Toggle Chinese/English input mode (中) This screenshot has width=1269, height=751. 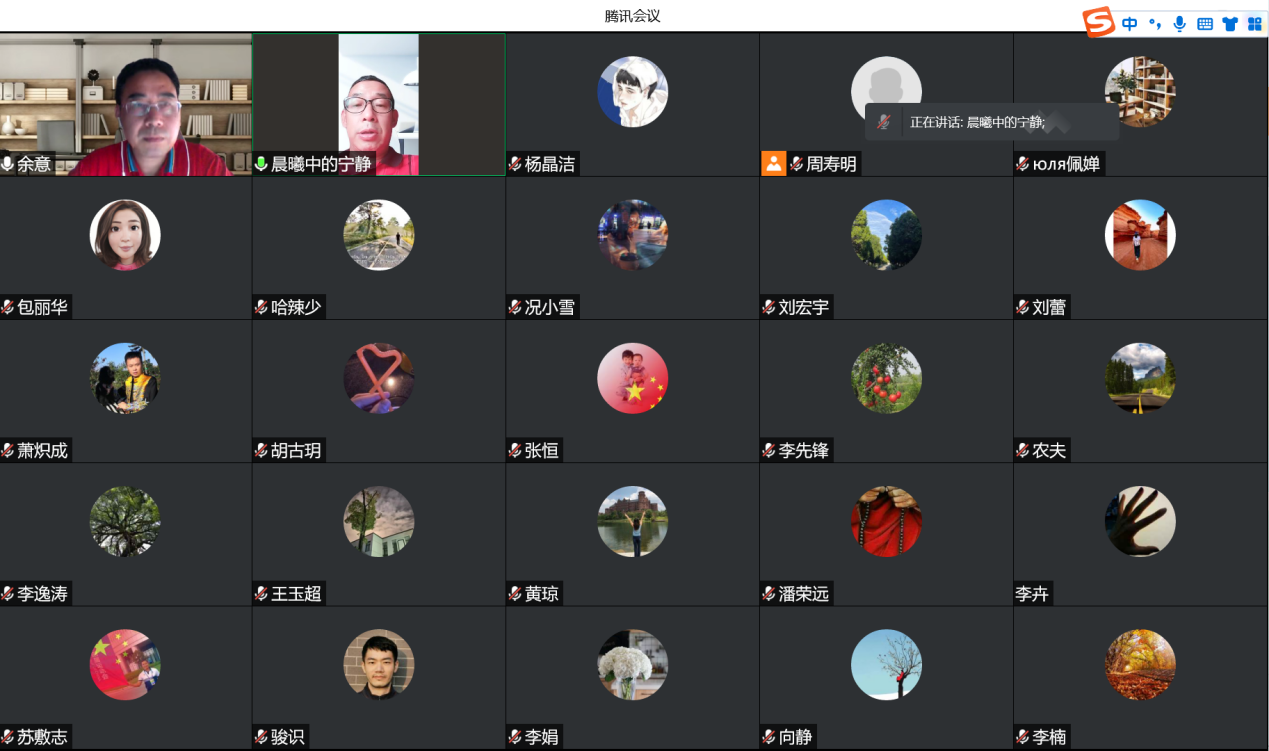pyautogui.click(x=1130, y=24)
